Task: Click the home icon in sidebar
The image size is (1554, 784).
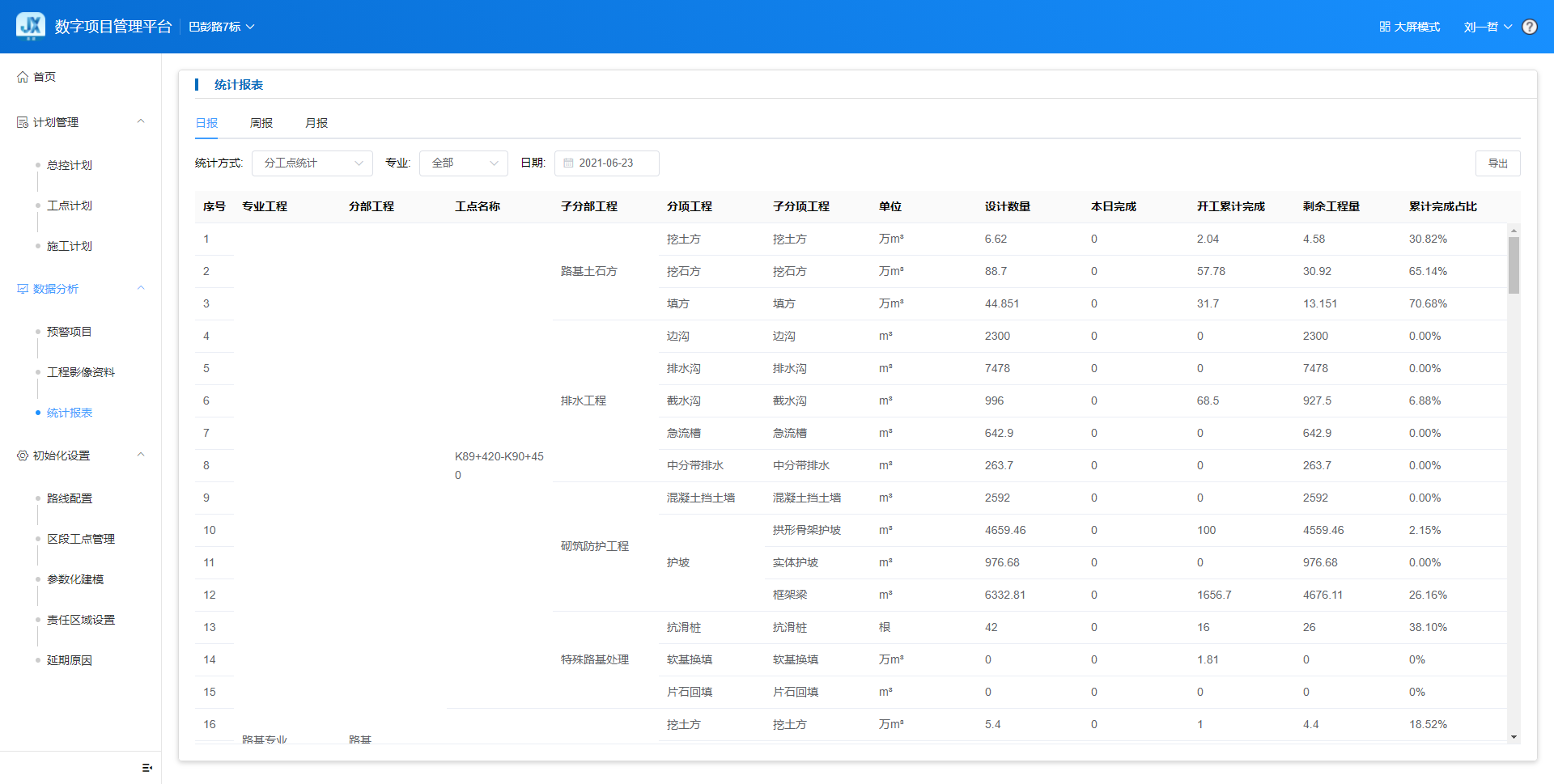Action: [23, 77]
